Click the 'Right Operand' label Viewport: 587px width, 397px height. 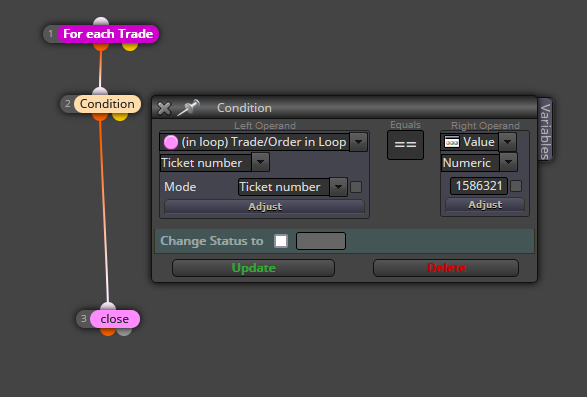click(485, 125)
